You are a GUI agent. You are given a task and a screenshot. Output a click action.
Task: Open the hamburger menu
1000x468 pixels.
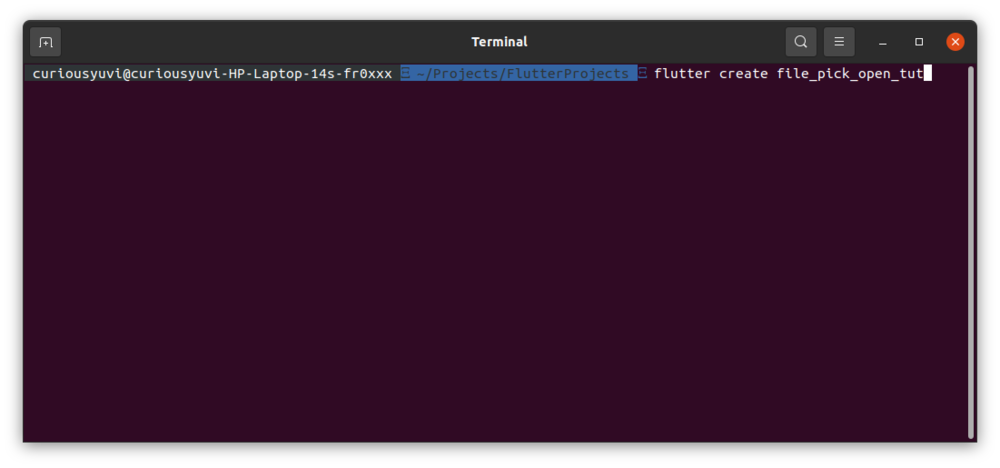point(839,42)
